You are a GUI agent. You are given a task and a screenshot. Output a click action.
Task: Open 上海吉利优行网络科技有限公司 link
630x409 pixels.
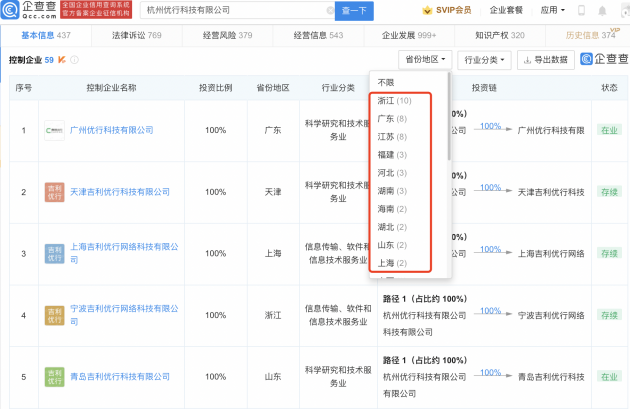click(124, 254)
